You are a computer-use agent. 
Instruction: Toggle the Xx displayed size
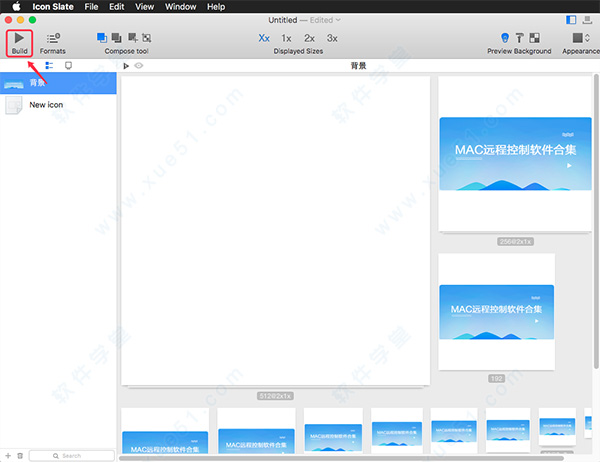point(264,38)
